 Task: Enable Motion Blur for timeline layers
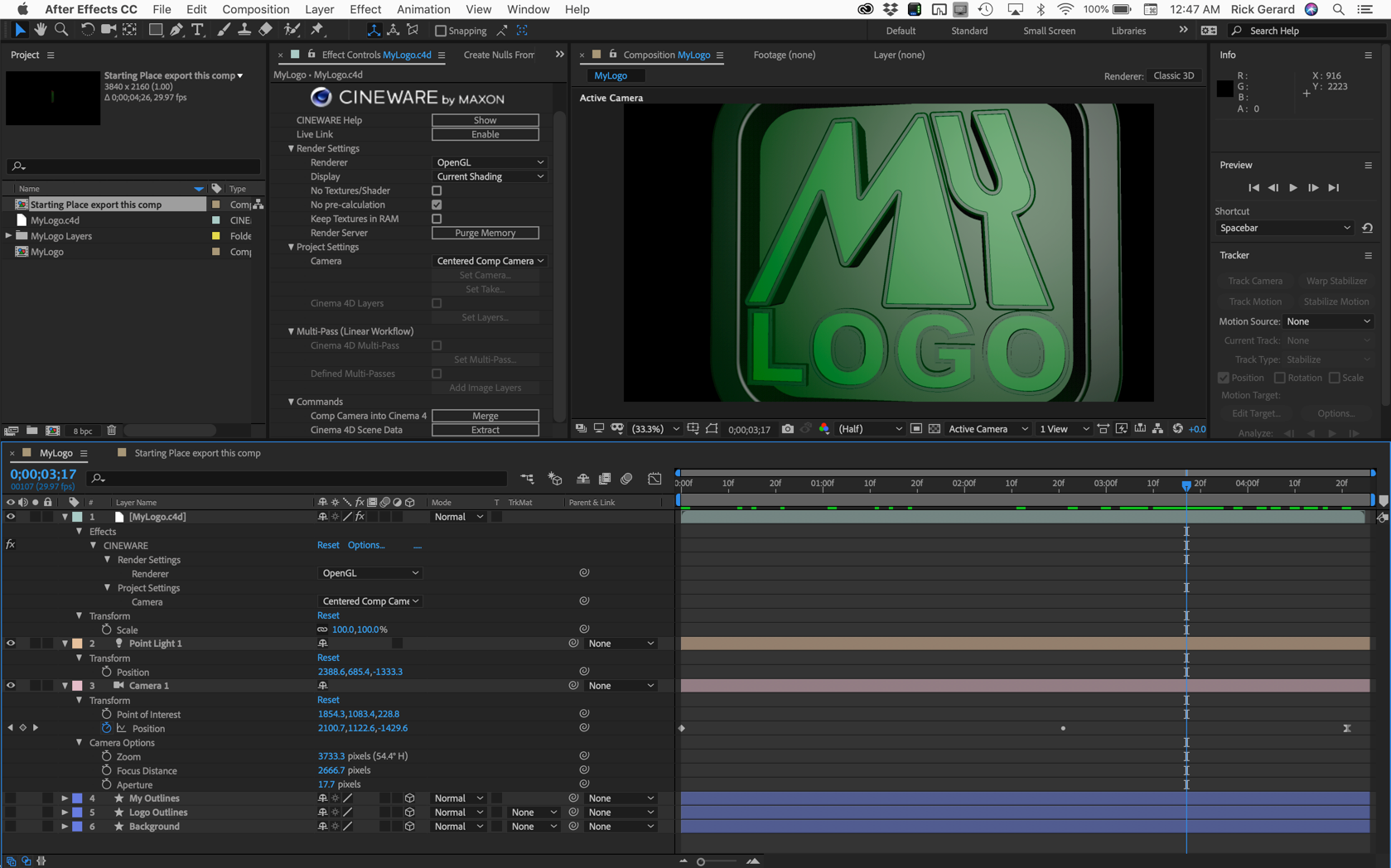(x=627, y=479)
